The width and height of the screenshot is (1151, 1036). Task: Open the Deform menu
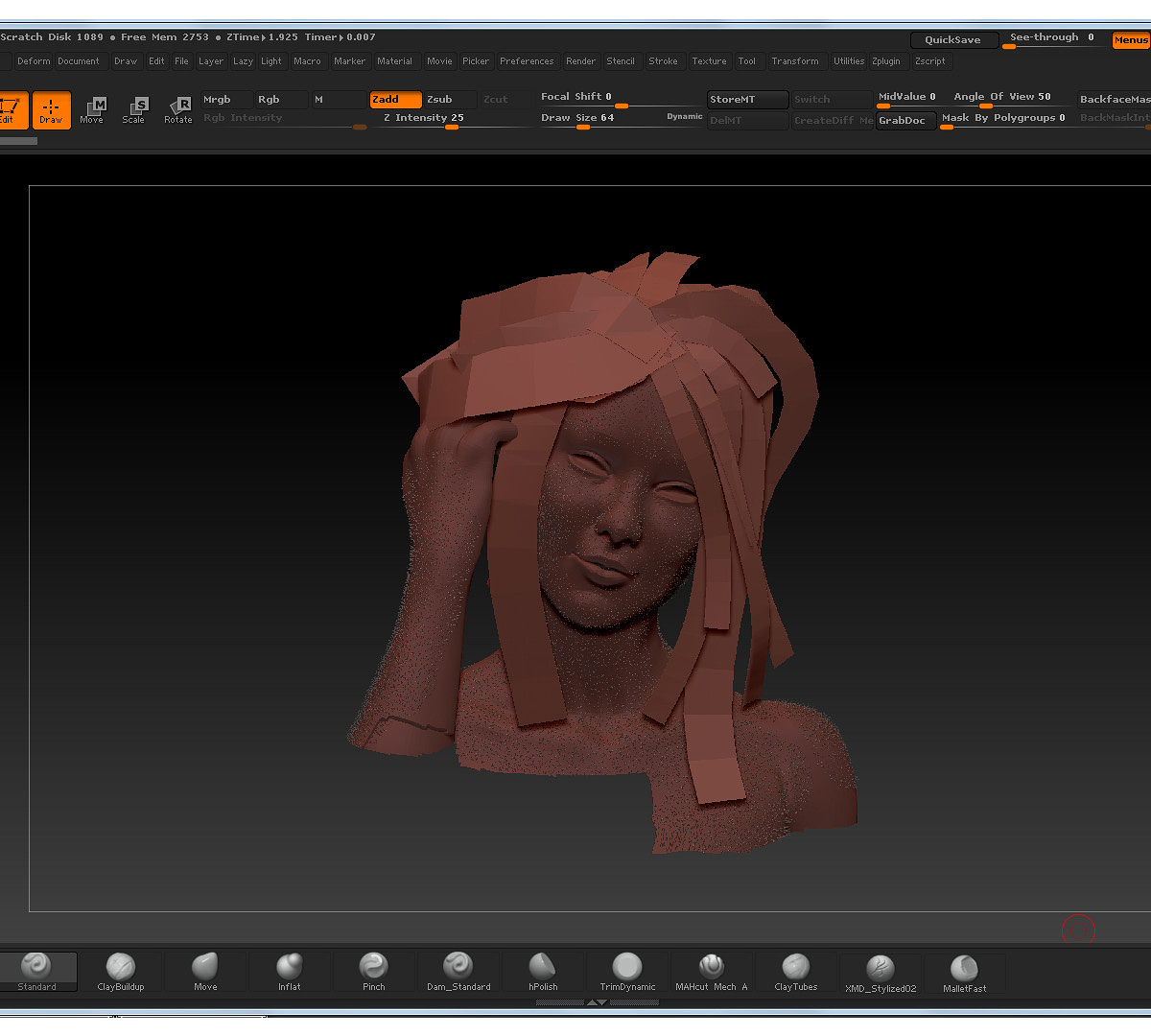tap(34, 61)
